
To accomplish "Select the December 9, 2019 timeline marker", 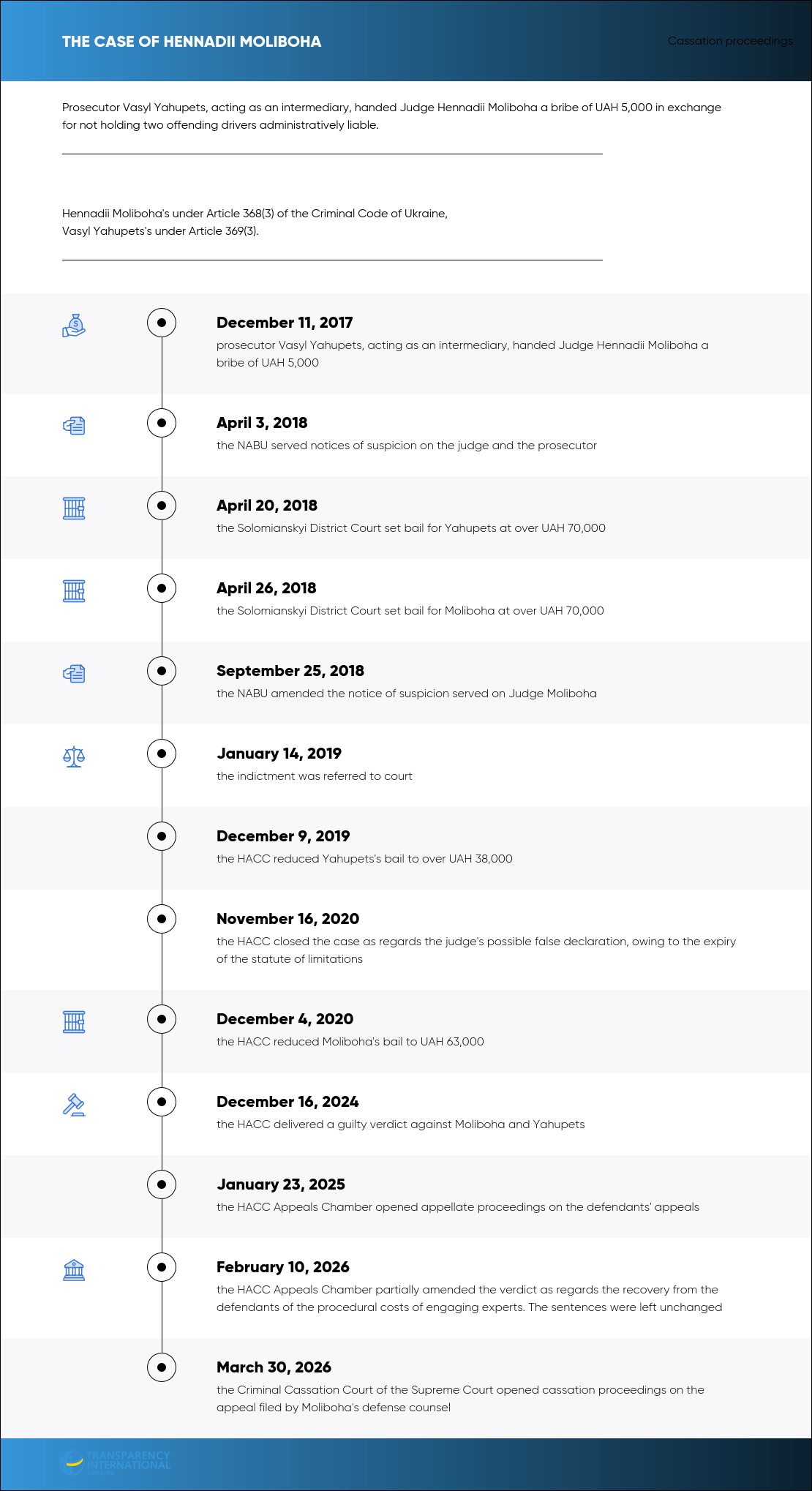I will point(162,836).
